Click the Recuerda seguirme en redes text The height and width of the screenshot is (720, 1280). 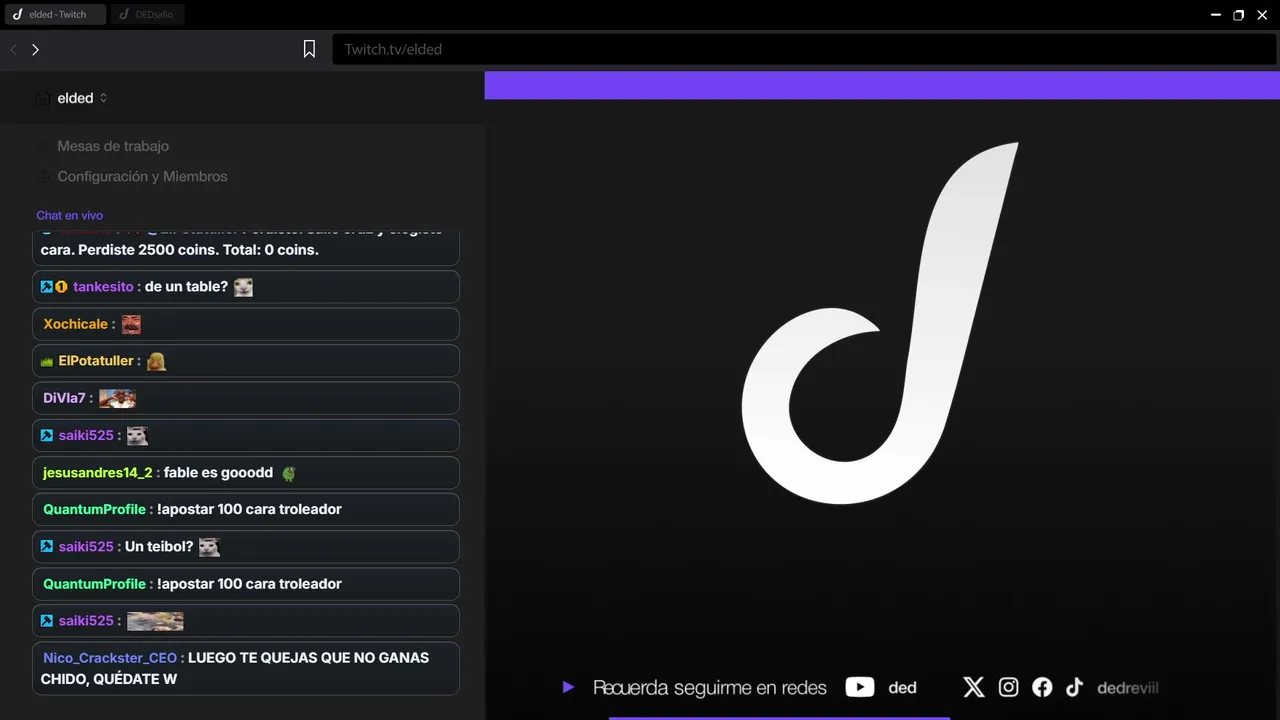(710, 688)
